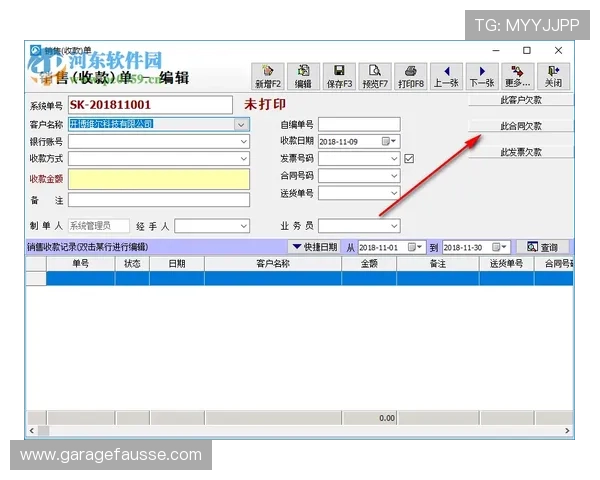Click the 未打印 status text

pos(265,104)
